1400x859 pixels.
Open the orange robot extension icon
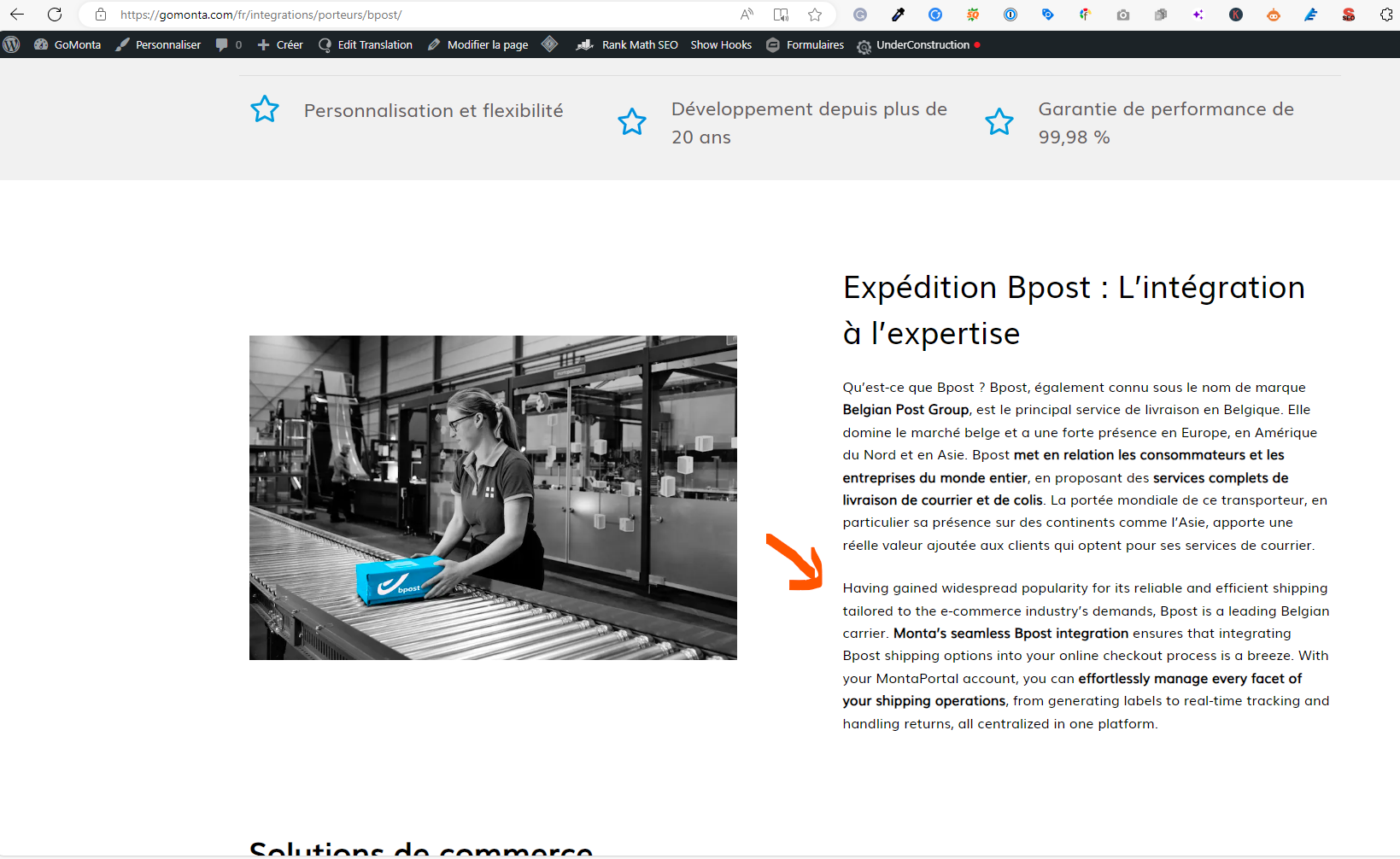[x=1274, y=15]
